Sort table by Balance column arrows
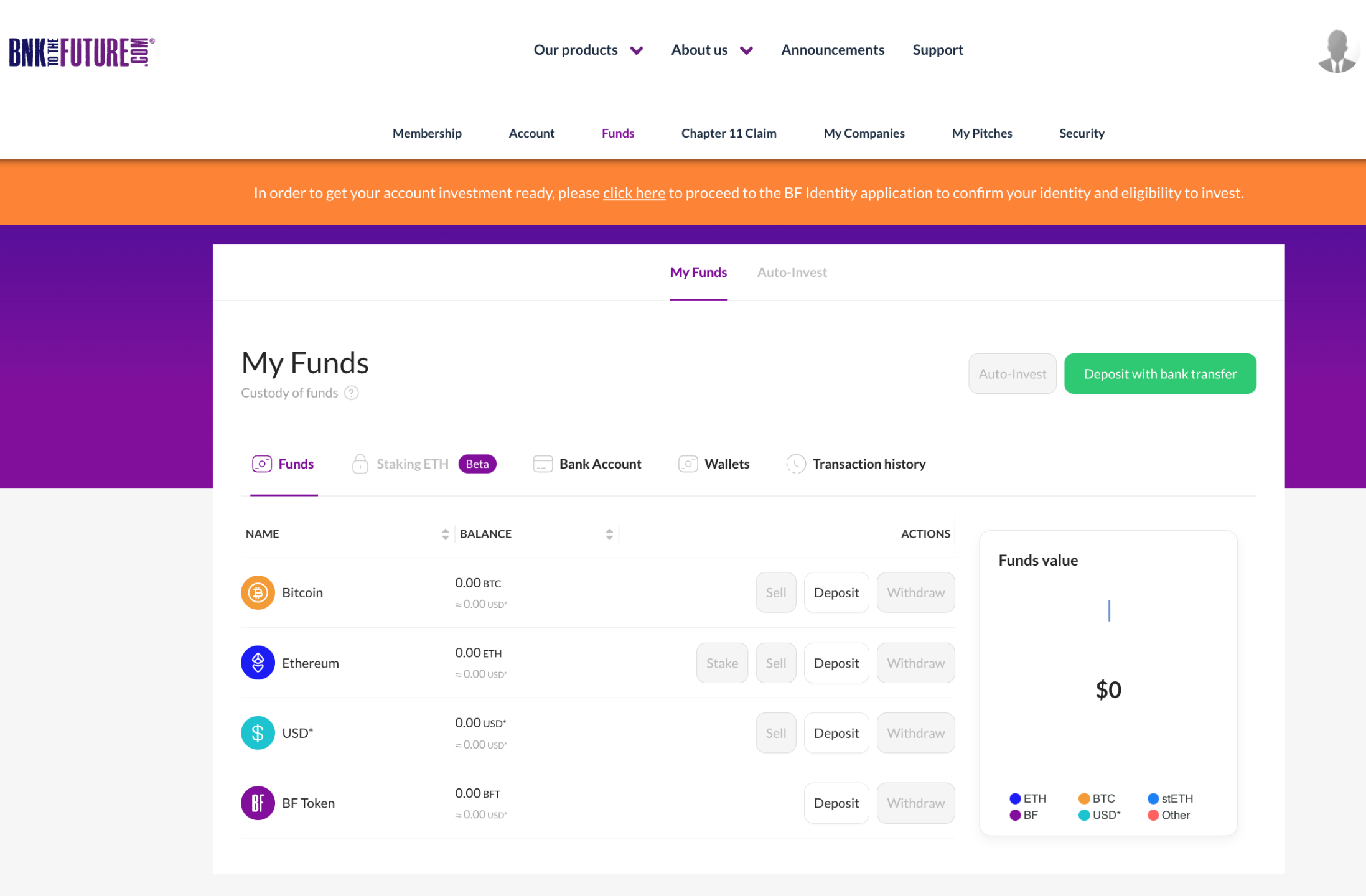 [x=609, y=534]
